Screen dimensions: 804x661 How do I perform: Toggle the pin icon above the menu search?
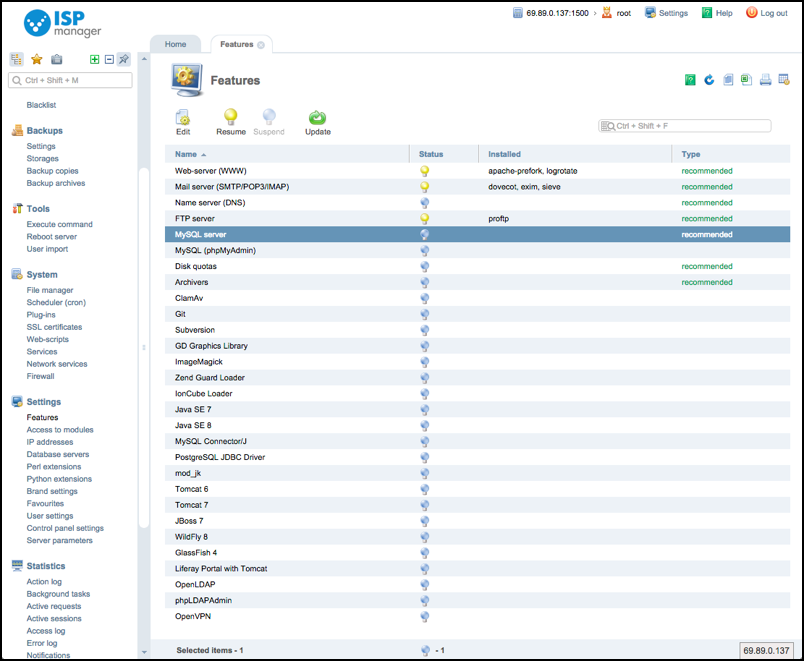coord(123,60)
